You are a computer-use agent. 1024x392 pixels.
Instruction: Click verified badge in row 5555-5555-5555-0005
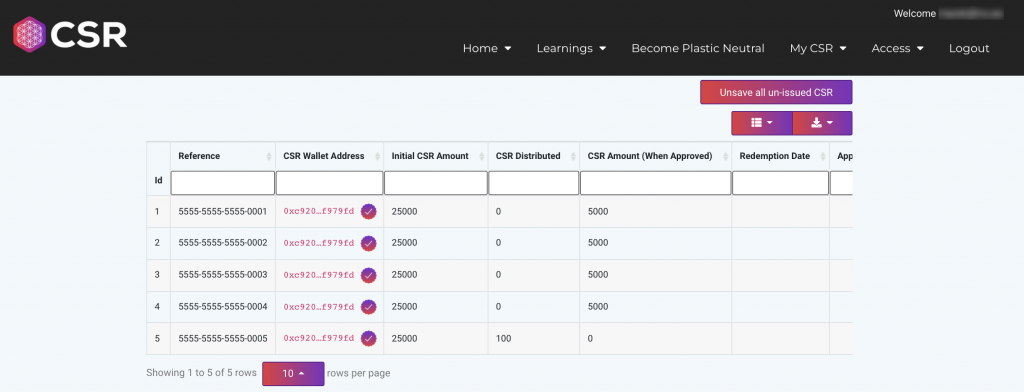369,338
